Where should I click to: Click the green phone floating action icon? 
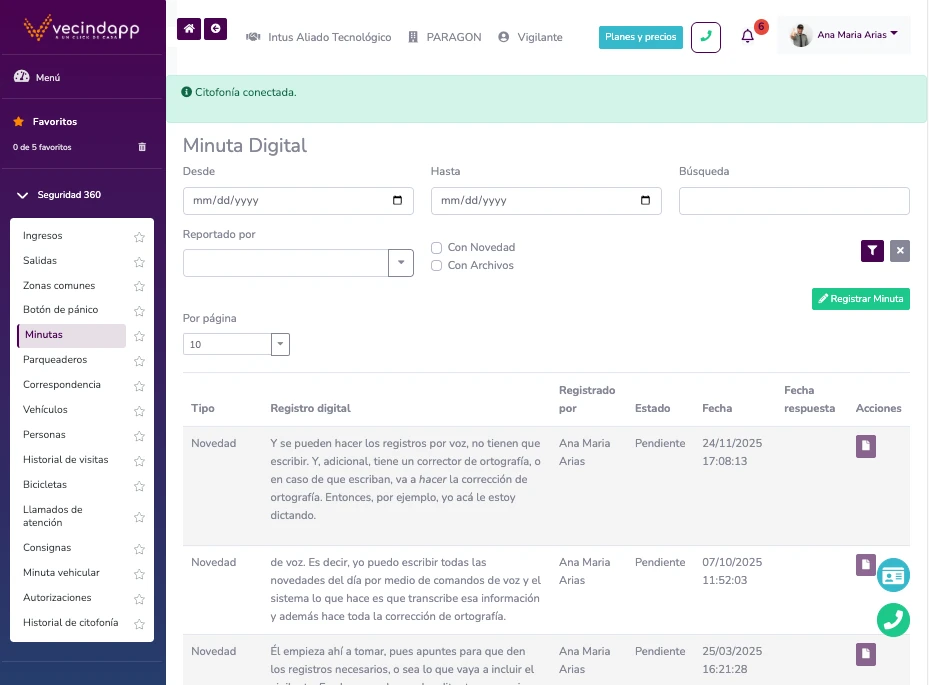893,620
